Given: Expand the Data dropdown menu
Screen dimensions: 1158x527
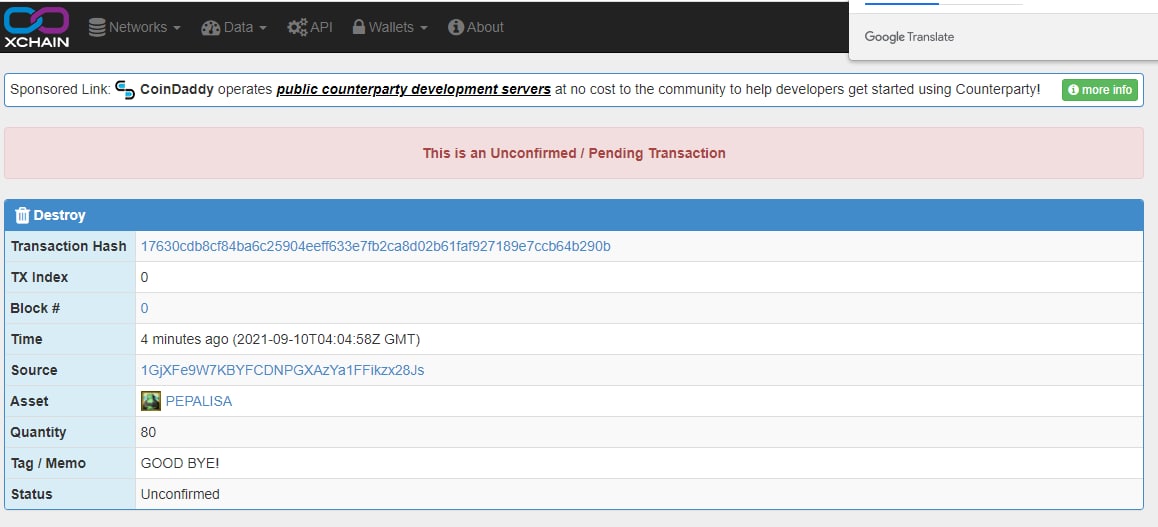Looking at the screenshot, I should pyautogui.click(x=234, y=27).
